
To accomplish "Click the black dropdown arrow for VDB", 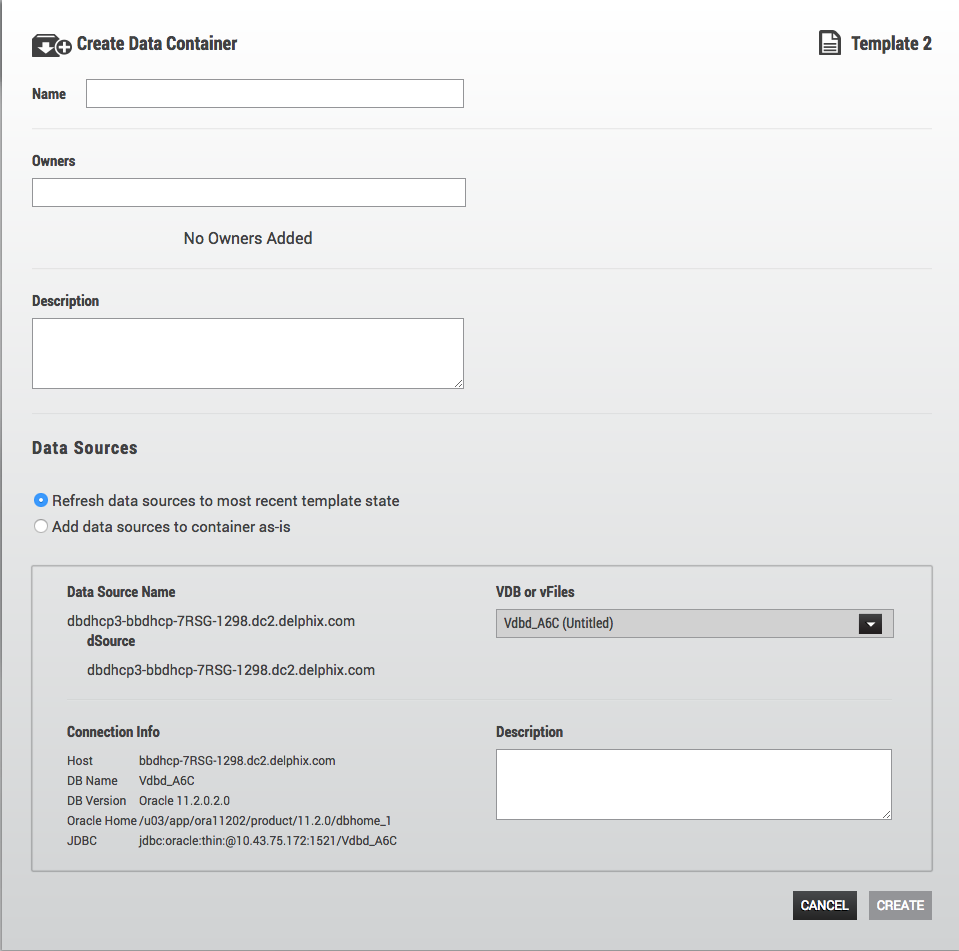I will click(870, 624).
